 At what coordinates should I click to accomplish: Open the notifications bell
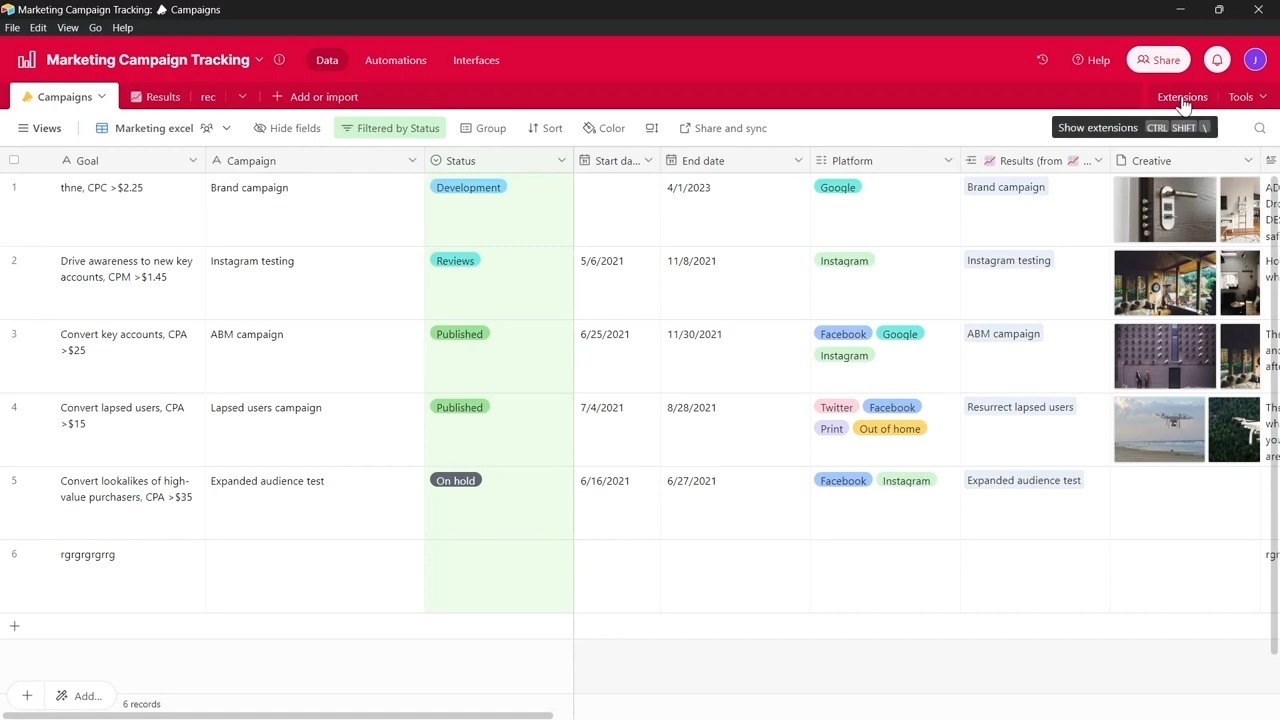pyautogui.click(x=1217, y=60)
